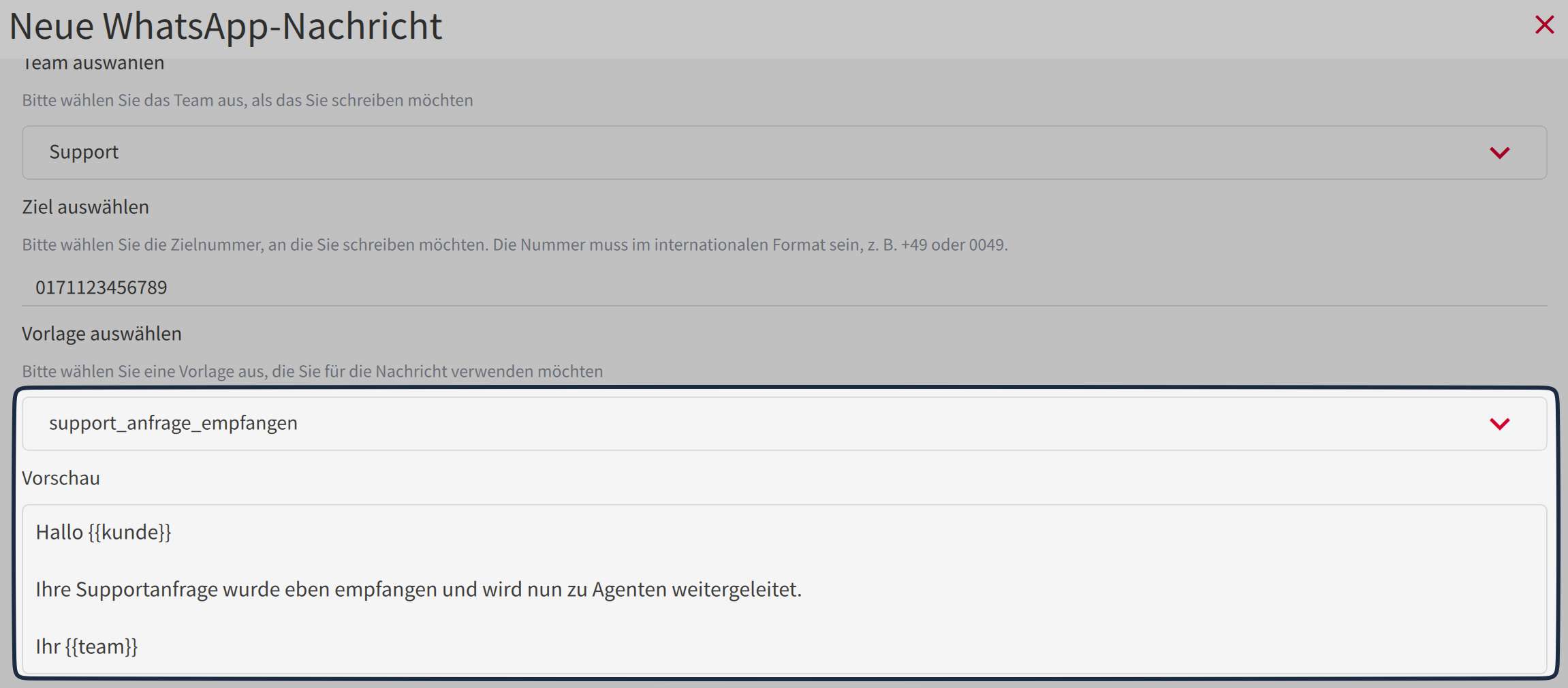Select the "Ihre Supportanfrage wurde eben empfangen" sentence
The width and height of the screenshot is (1568, 688).
click(x=418, y=589)
